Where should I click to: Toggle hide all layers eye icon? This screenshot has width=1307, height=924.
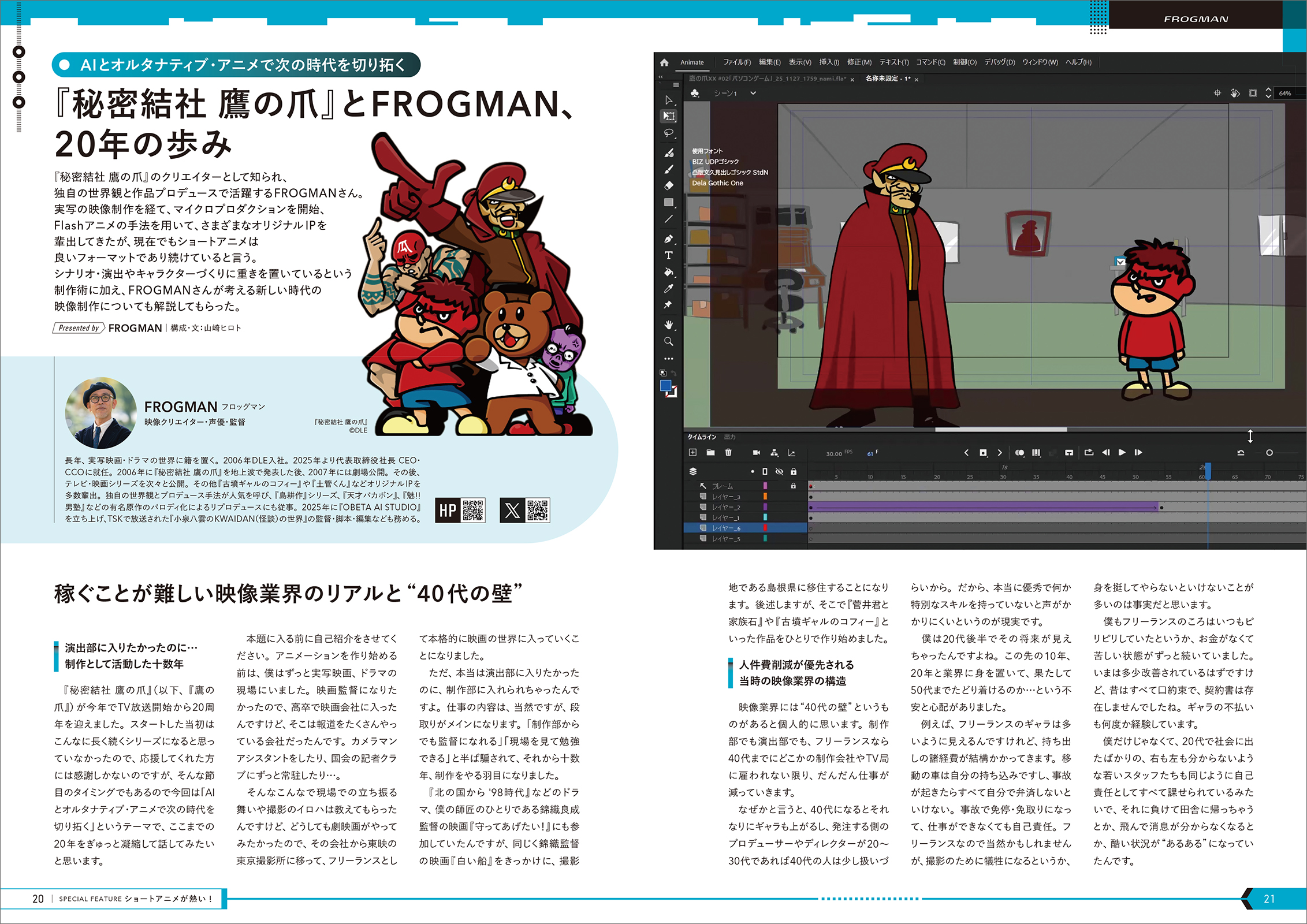(779, 471)
